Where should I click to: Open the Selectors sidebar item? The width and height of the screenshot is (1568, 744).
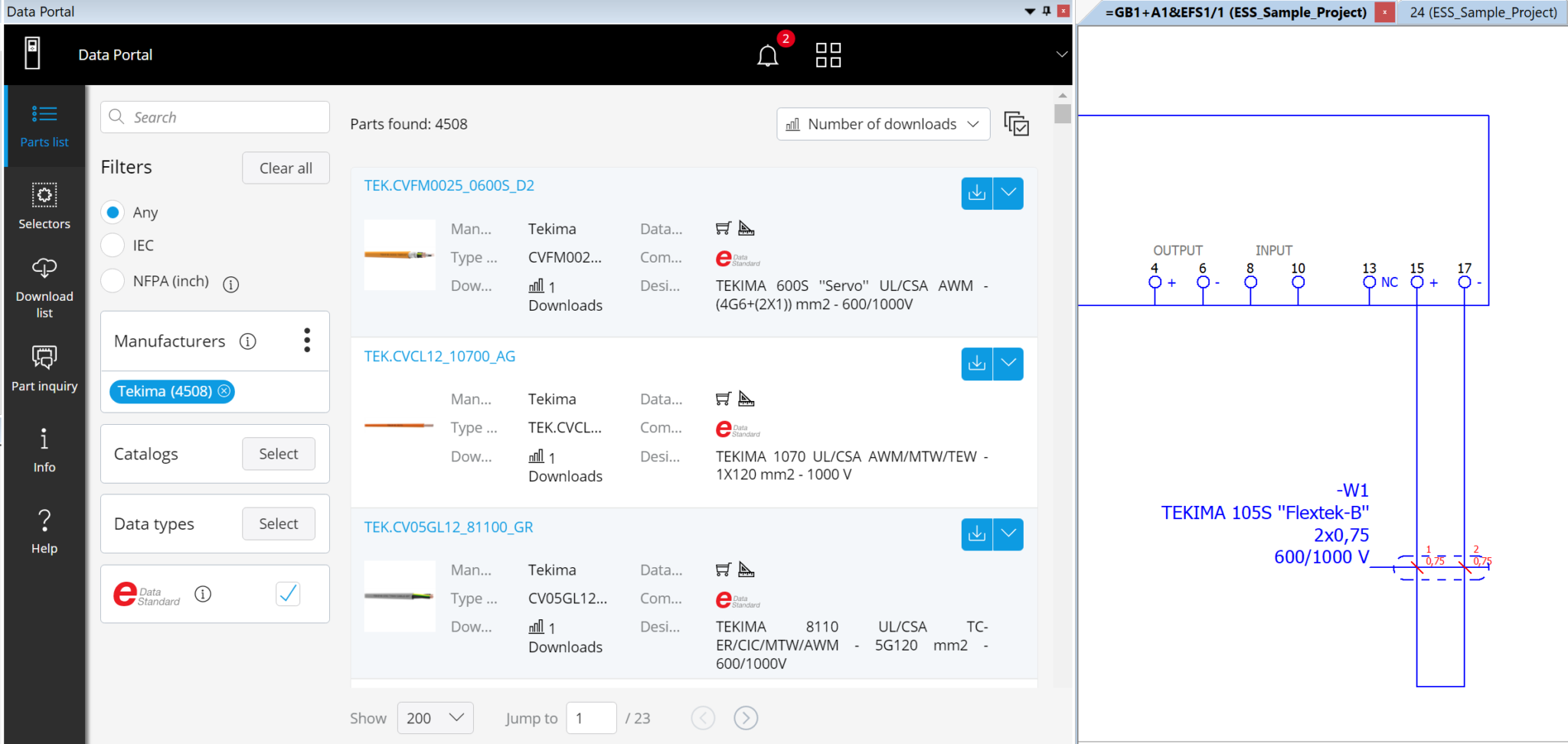point(44,207)
